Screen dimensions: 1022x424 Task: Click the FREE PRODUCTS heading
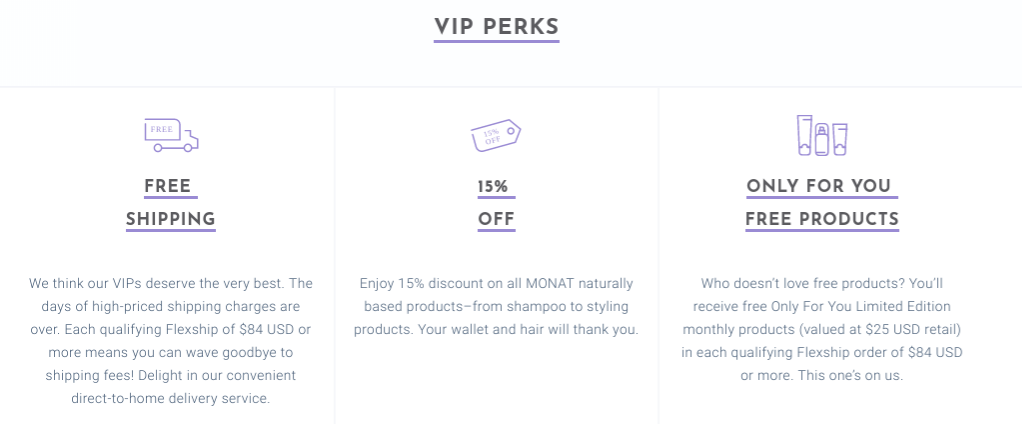point(822,219)
